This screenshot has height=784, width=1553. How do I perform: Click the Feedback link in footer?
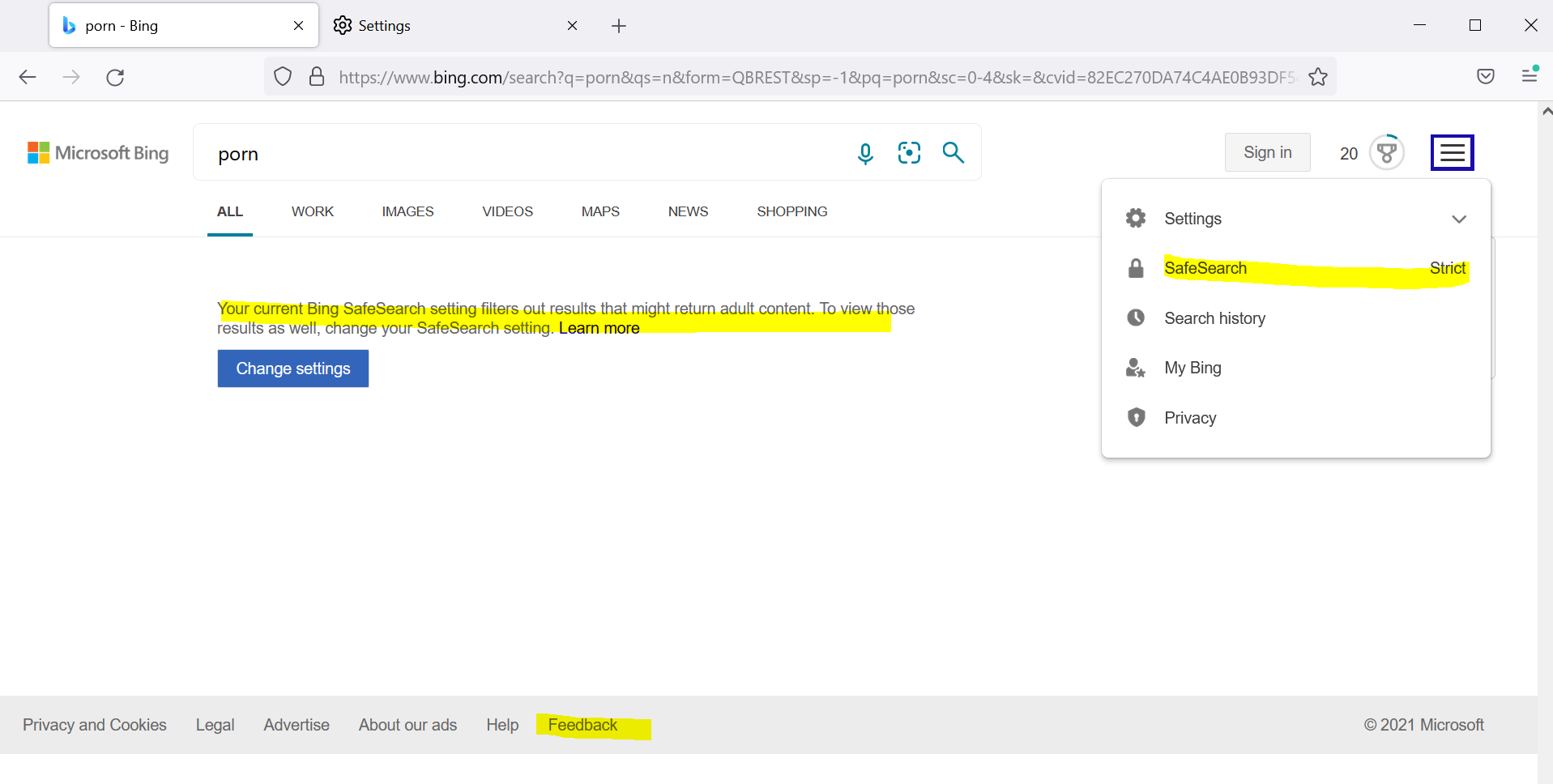[x=582, y=724]
